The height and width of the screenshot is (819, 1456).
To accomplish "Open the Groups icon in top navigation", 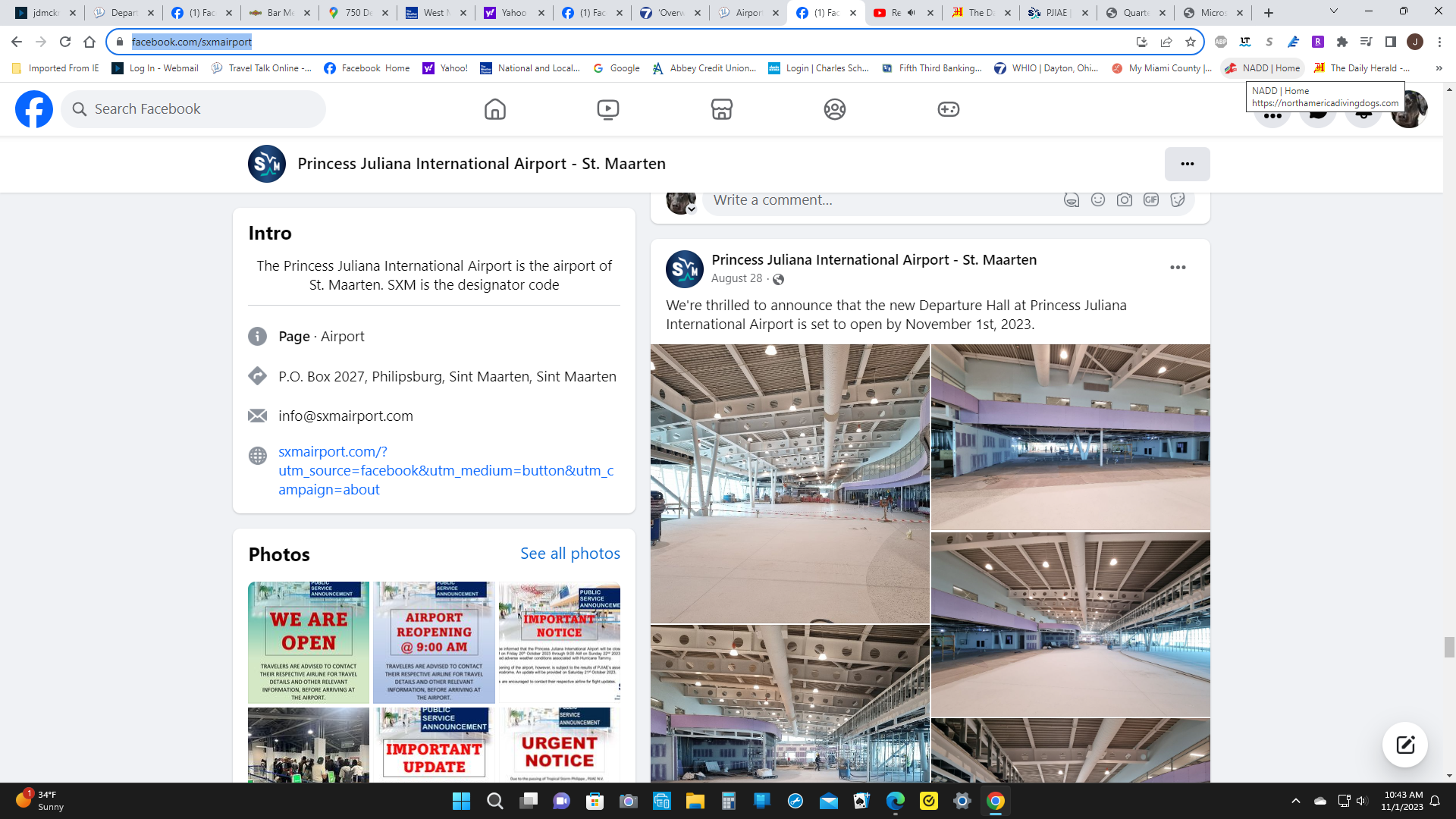I will [834, 109].
